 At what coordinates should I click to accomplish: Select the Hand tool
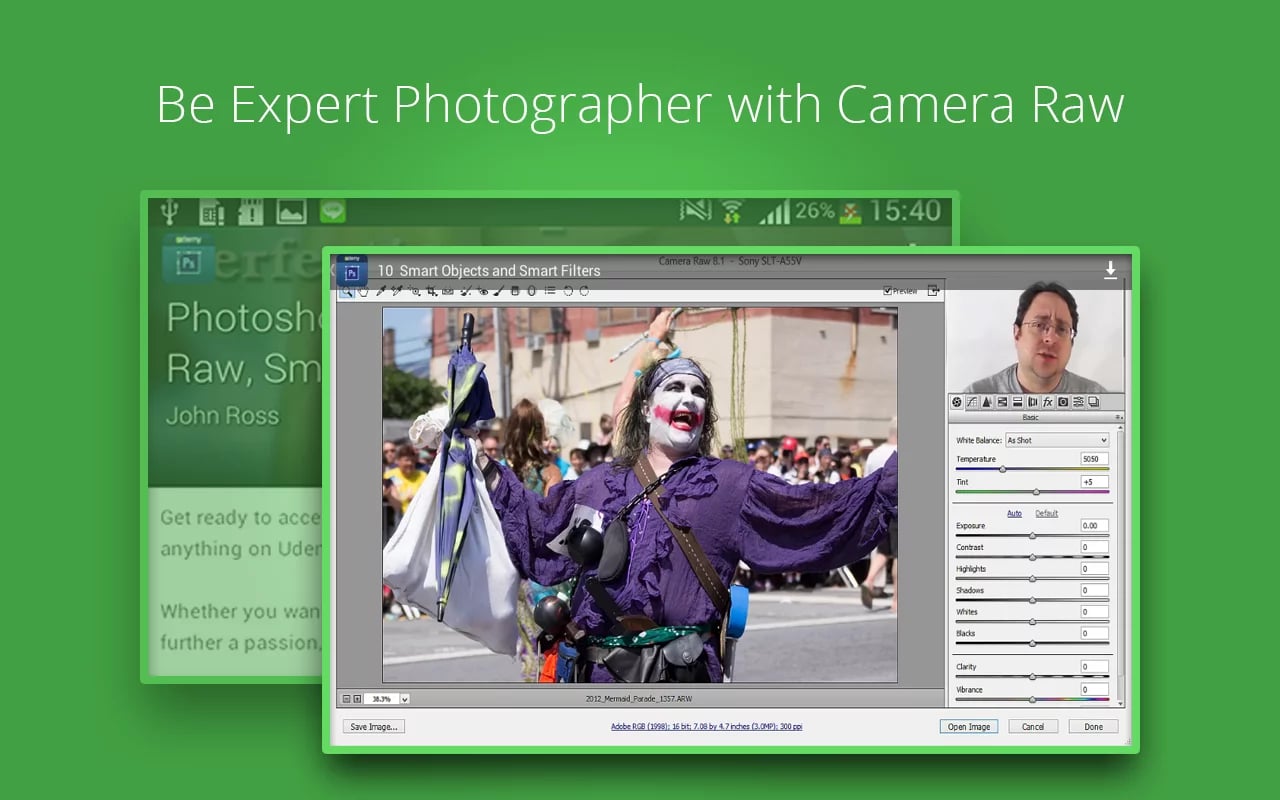[363, 291]
